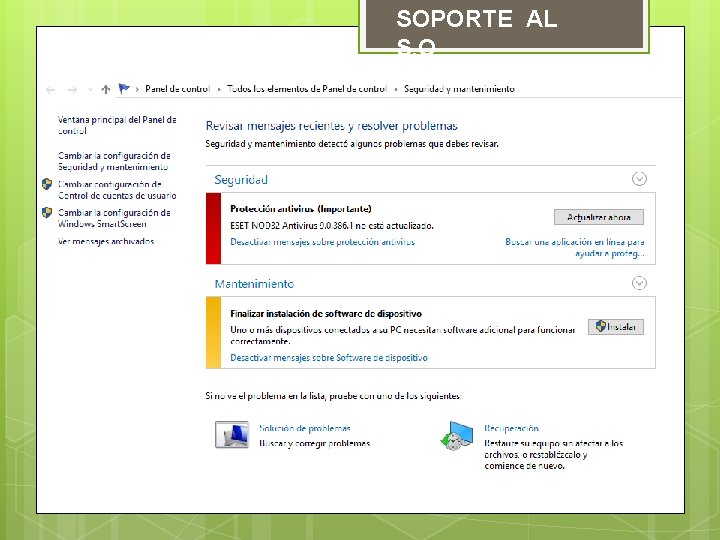This screenshot has width=720, height=540.
Task: Click Protección antivirus (Importante) title
Action: coord(301,208)
